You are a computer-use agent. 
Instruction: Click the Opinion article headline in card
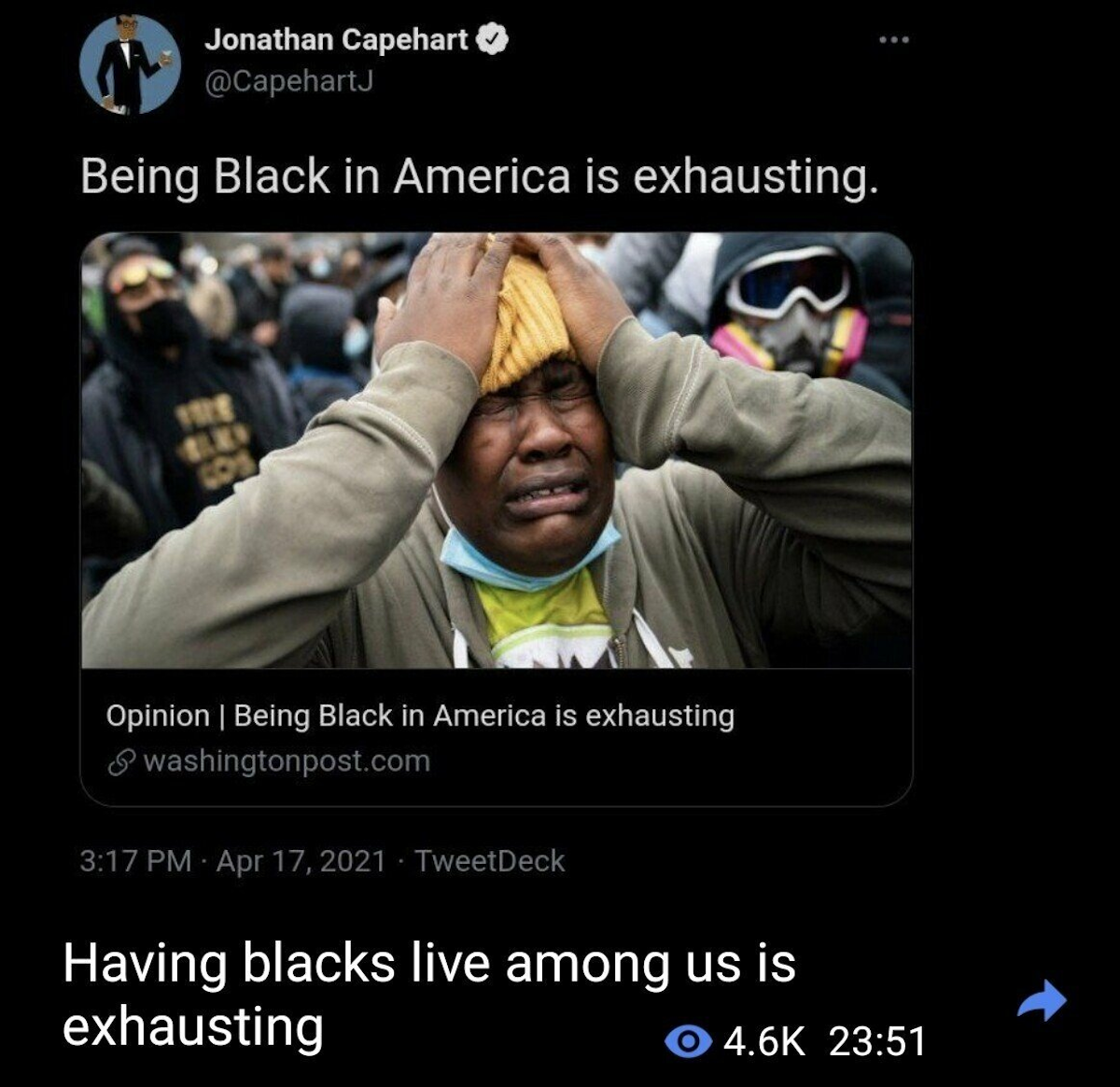pos(420,716)
